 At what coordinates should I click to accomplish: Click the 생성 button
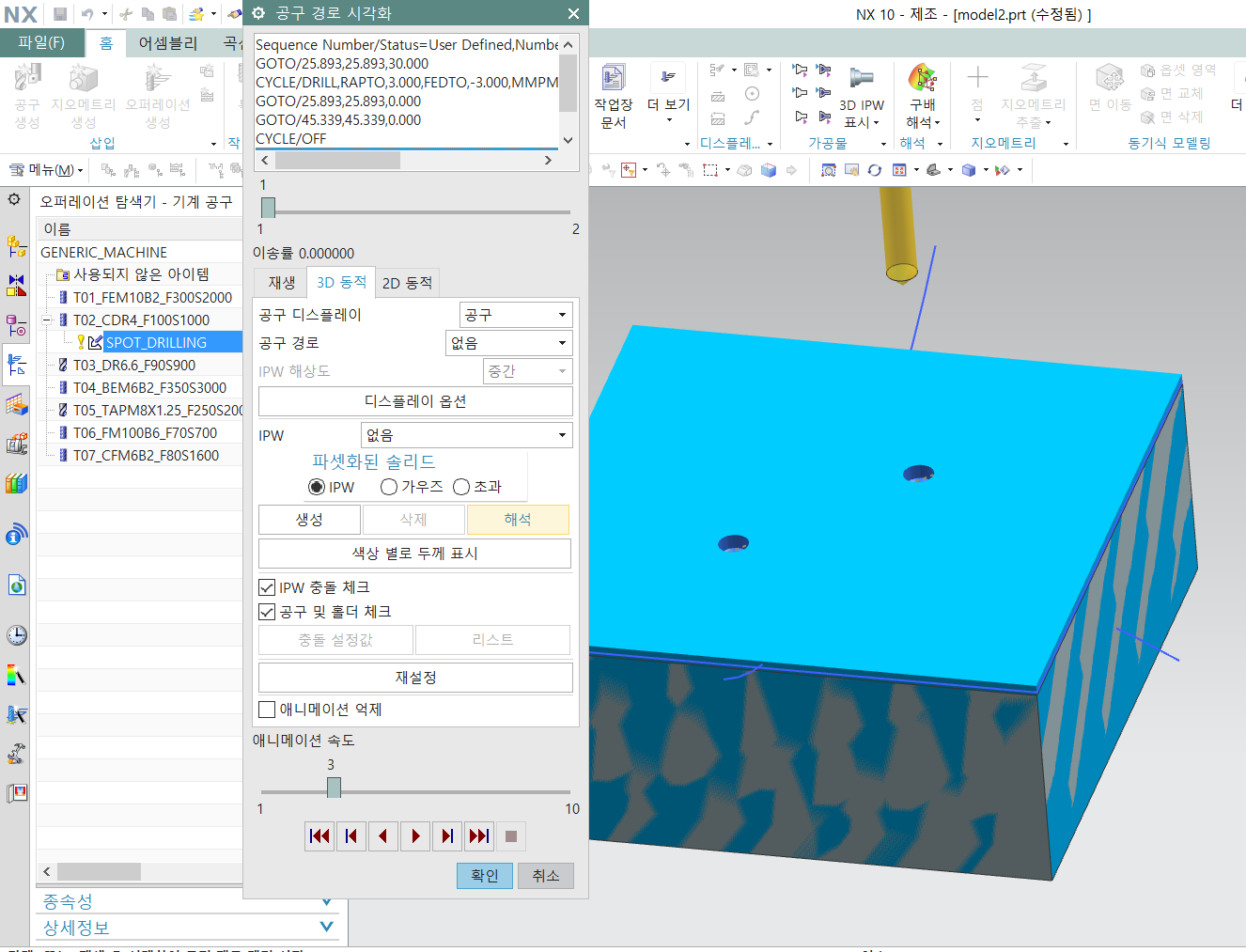tap(309, 520)
